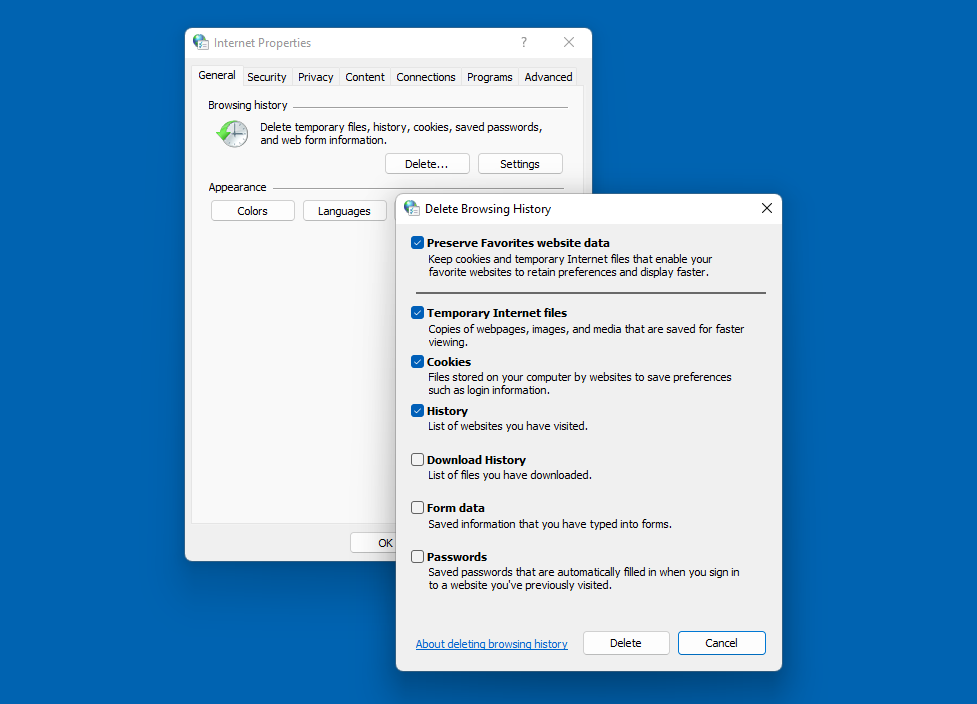977x704 pixels.
Task: Switch to the Connections tab
Action: [425, 76]
